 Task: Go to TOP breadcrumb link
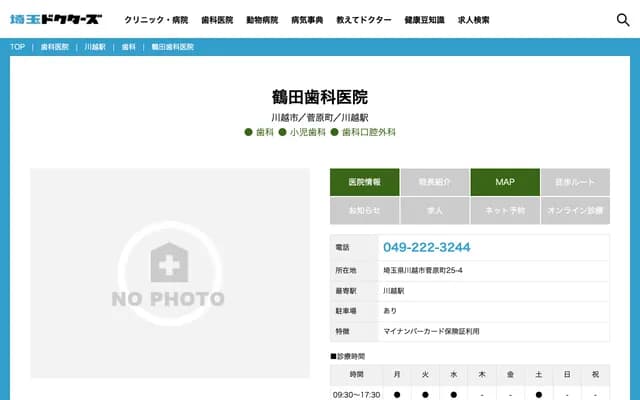tap(18, 47)
